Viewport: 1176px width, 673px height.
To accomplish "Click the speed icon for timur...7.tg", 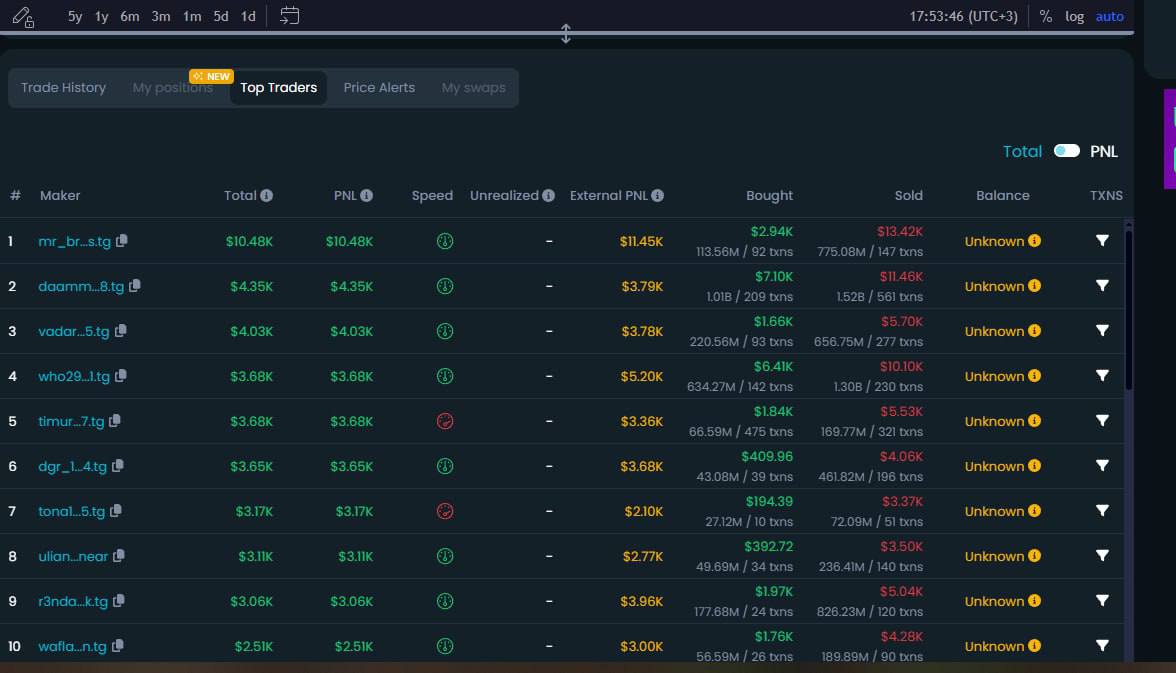I will pyautogui.click(x=445, y=421).
